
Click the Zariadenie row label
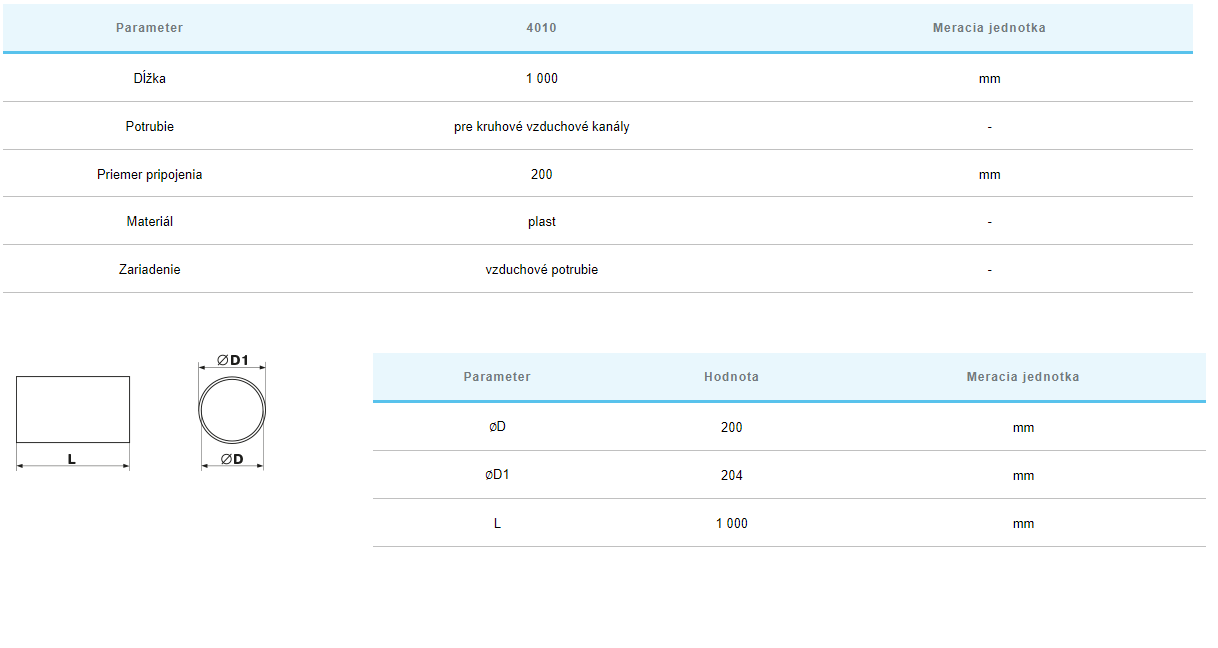coord(149,269)
